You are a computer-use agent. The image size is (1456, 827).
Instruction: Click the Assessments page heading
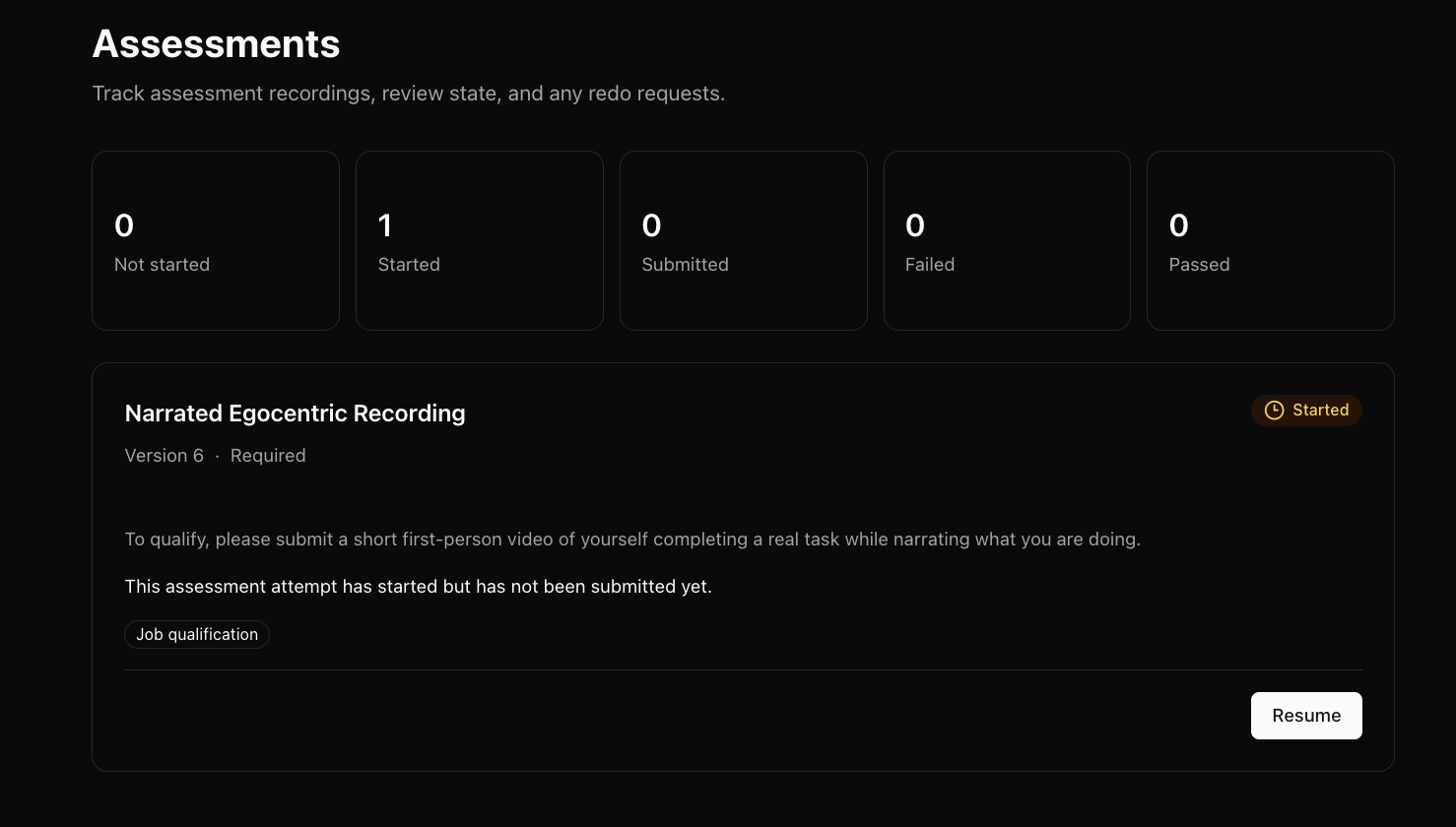pos(217,44)
